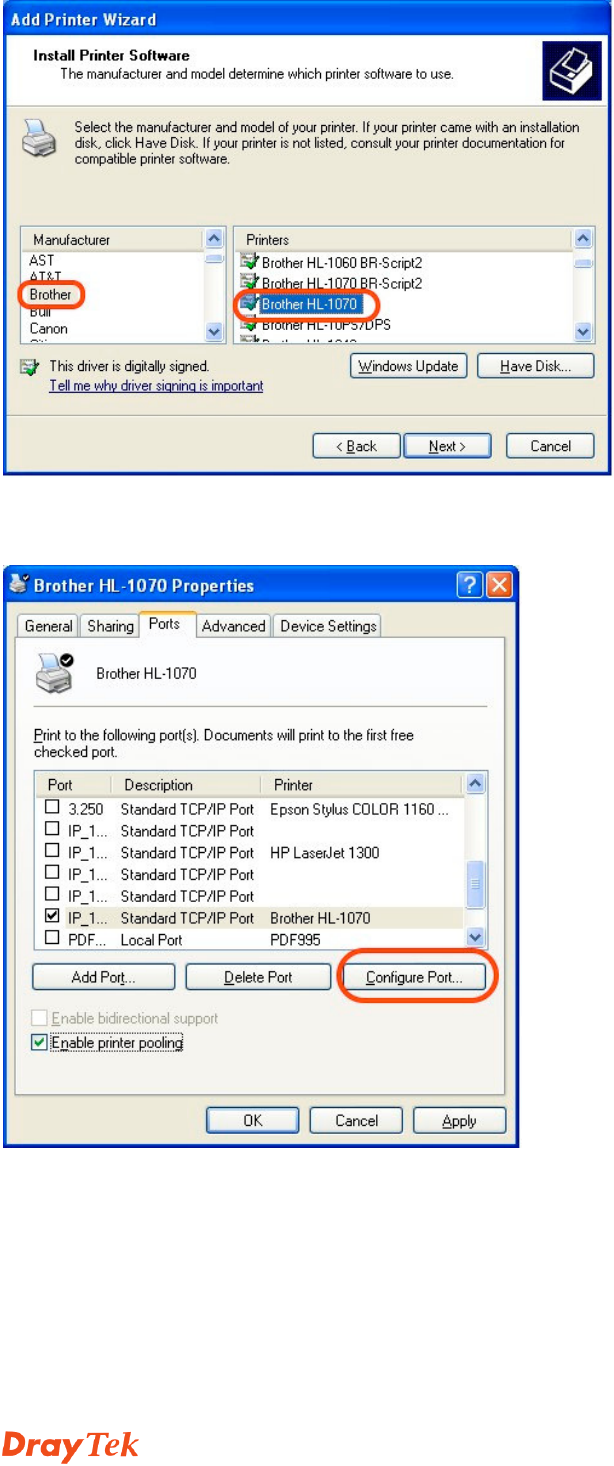The image size is (614, 1466).
Task: Choose Canon in the Manufacturer list
Action: 48,329
